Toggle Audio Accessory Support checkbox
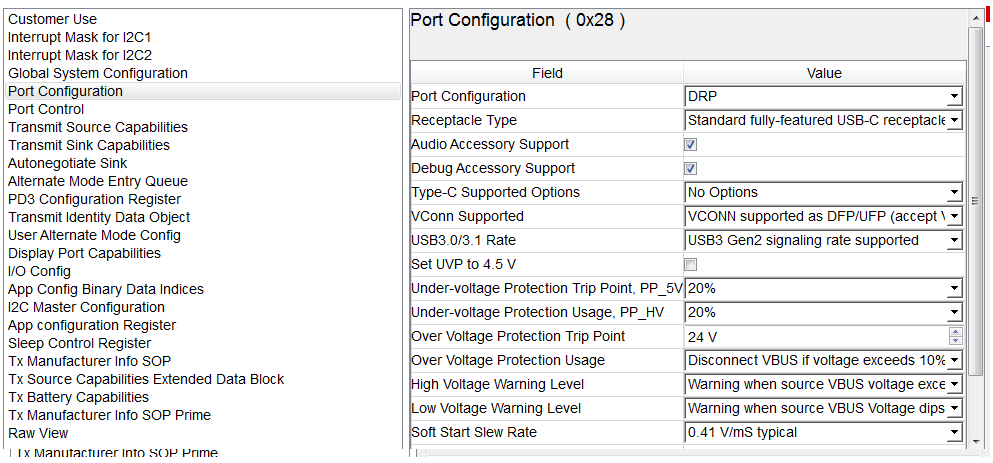993x463 pixels. point(691,144)
